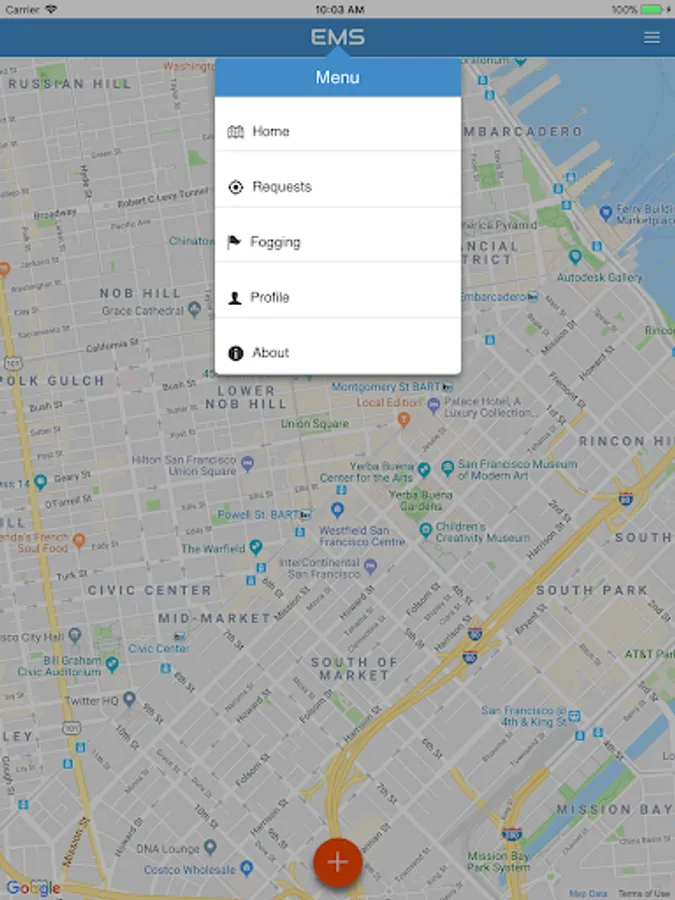This screenshot has width=675, height=900.
Task: Click the Google logo on map
Action: [33, 888]
